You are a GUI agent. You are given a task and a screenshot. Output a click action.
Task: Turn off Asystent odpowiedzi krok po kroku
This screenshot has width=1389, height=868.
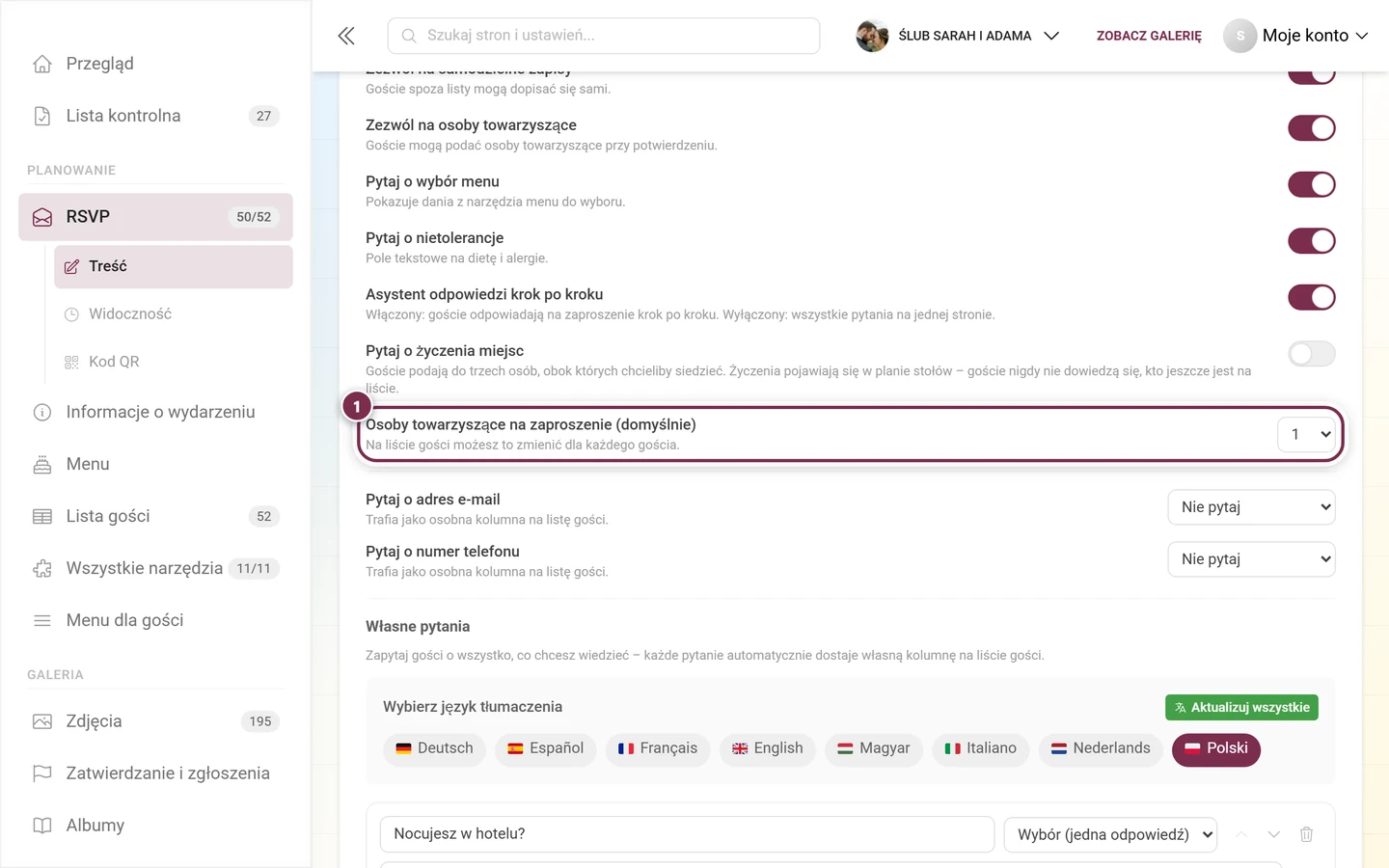point(1312,297)
